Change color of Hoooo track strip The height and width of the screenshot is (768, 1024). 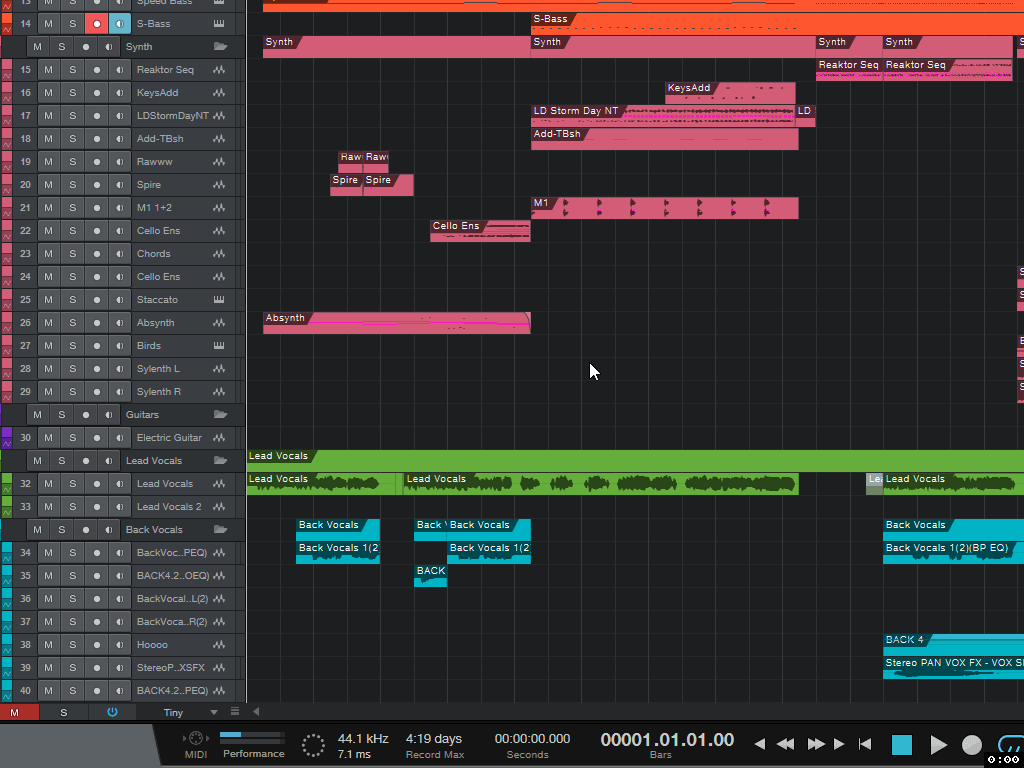tap(7, 639)
